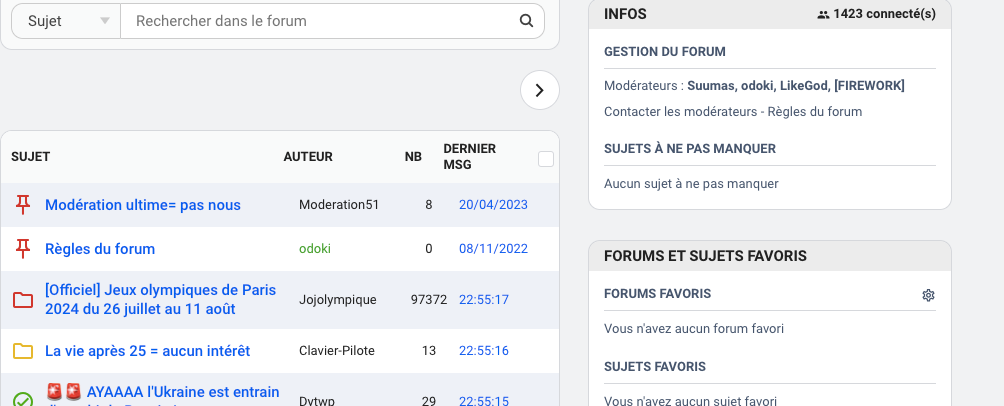
Task: Open the Modération ultime= pas nous topic
Action: click(x=143, y=205)
